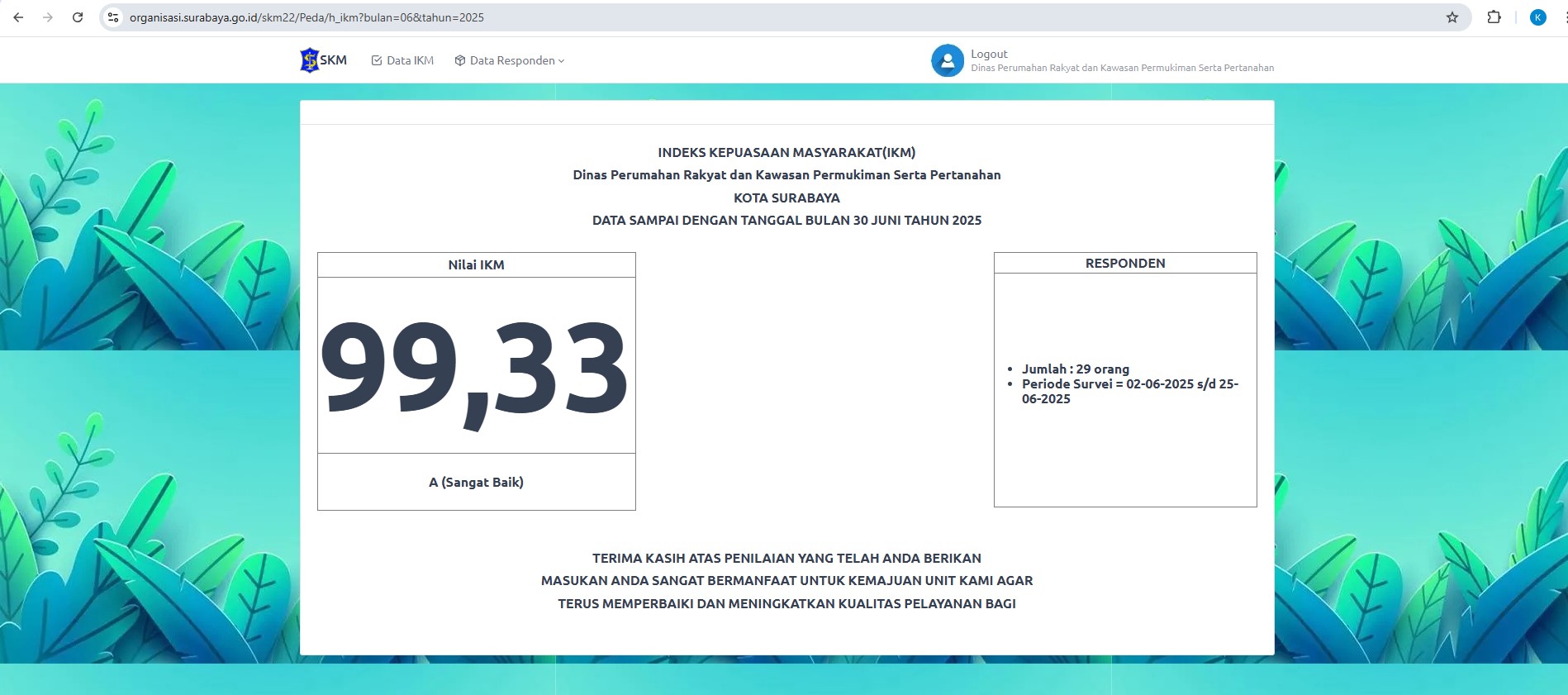
Task: Open the Chrome profile avatar K
Action: click(x=1537, y=17)
